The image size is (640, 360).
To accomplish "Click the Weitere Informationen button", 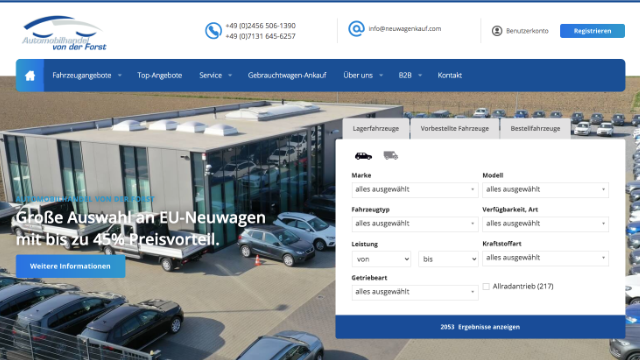I will click(71, 267).
